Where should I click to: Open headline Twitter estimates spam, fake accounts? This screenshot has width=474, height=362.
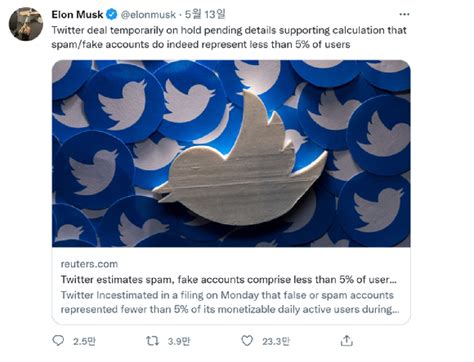(228, 279)
